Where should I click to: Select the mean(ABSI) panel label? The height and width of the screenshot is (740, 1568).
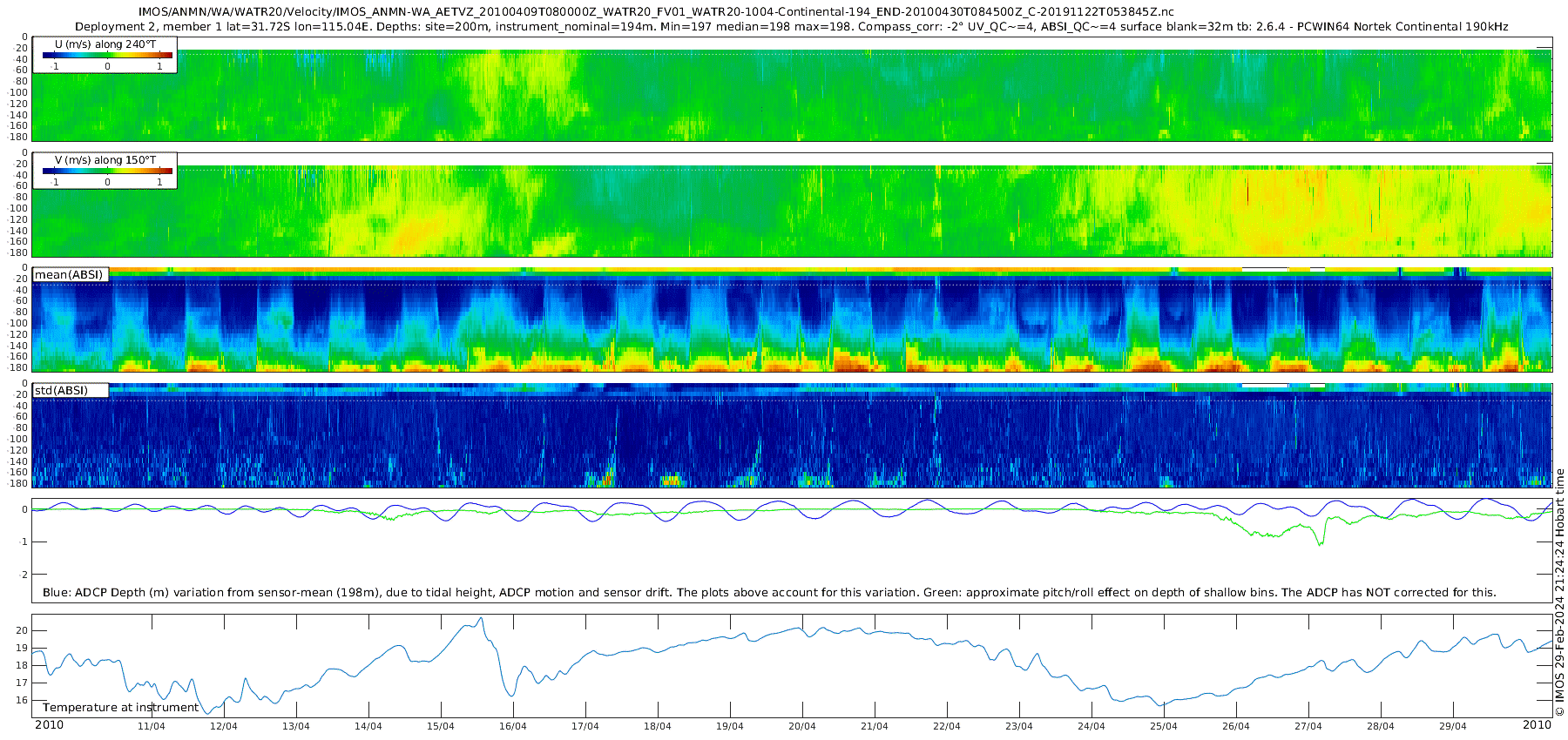[x=70, y=275]
